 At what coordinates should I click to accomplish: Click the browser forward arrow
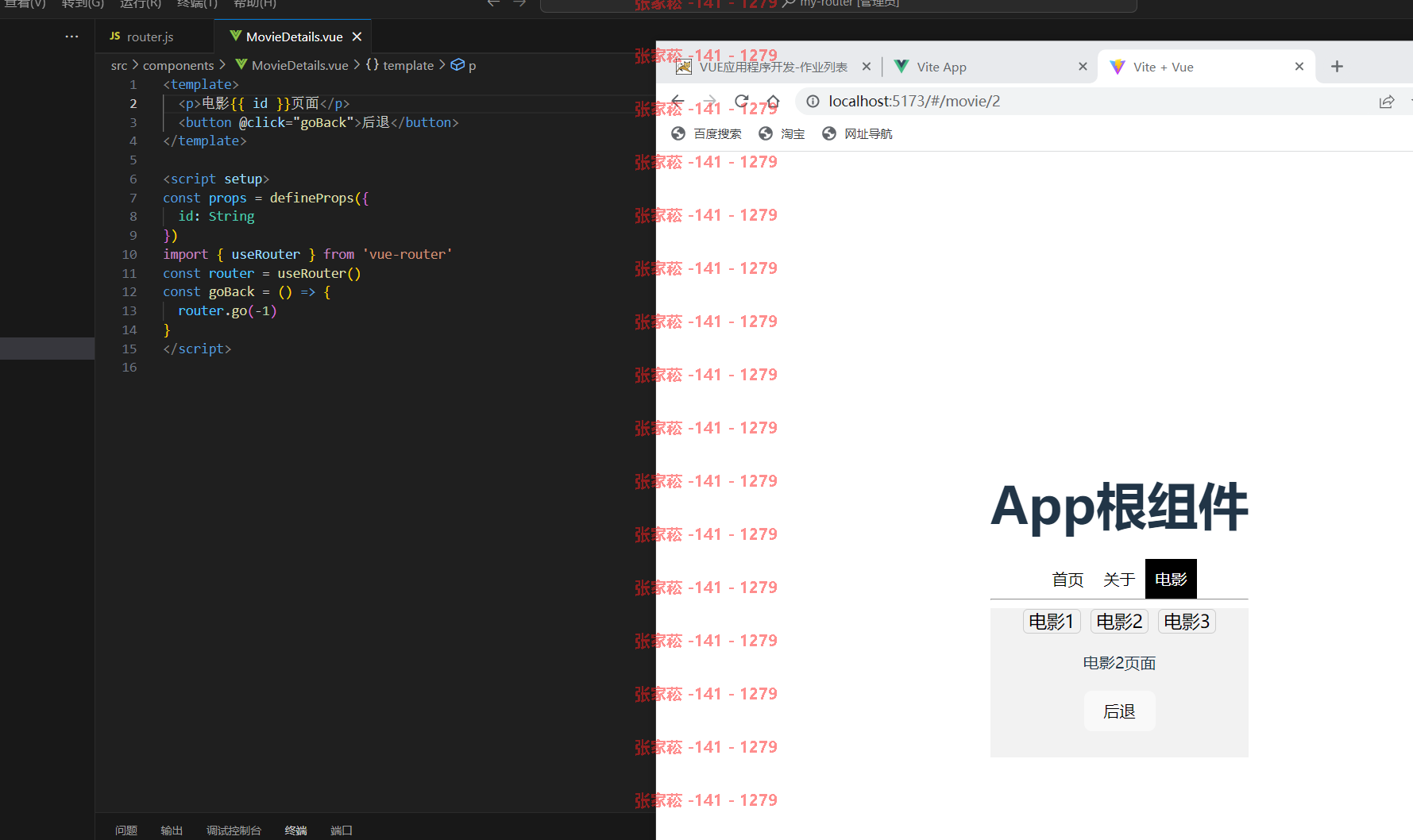pos(709,101)
